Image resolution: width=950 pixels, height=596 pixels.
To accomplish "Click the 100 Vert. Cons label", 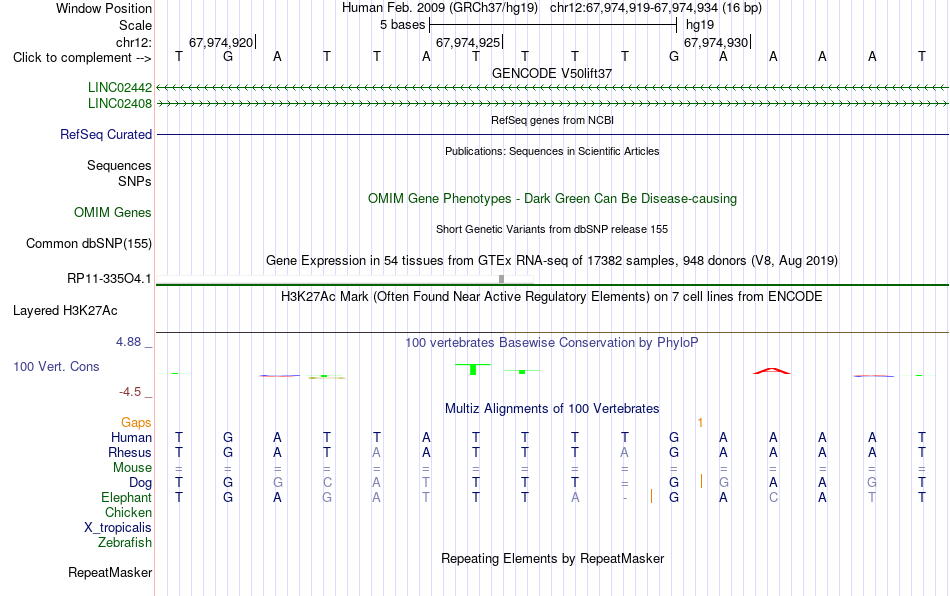I will pyautogui.click(x=56, y=366).
